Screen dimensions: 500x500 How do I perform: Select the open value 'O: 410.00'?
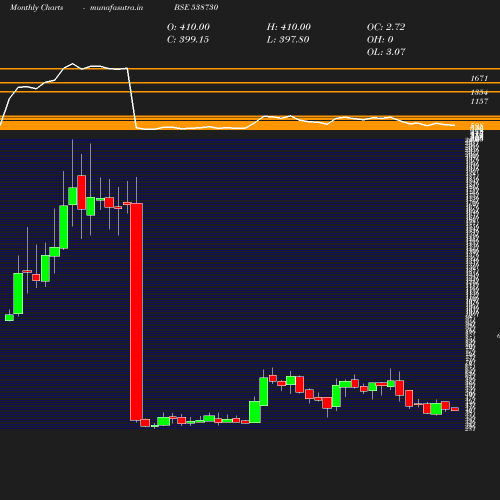pos(188,27)
